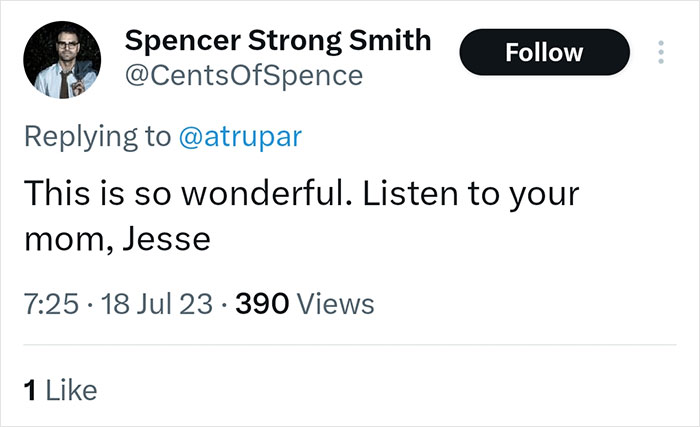The width and height of the screenshot is (700, 427).
Task: Open the "Like" list label
Action: pos(70,390)
